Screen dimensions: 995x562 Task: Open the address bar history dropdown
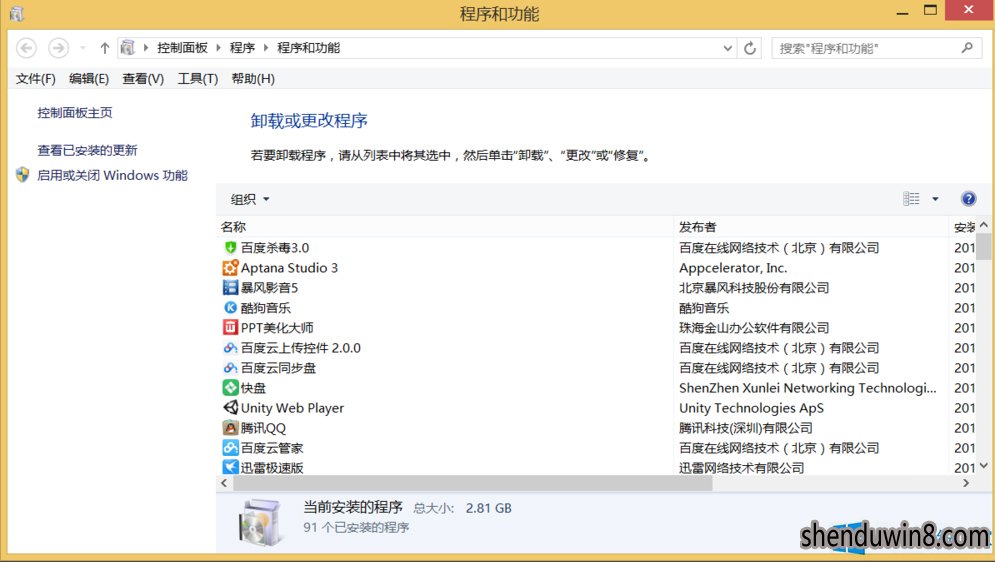(728, 48)
